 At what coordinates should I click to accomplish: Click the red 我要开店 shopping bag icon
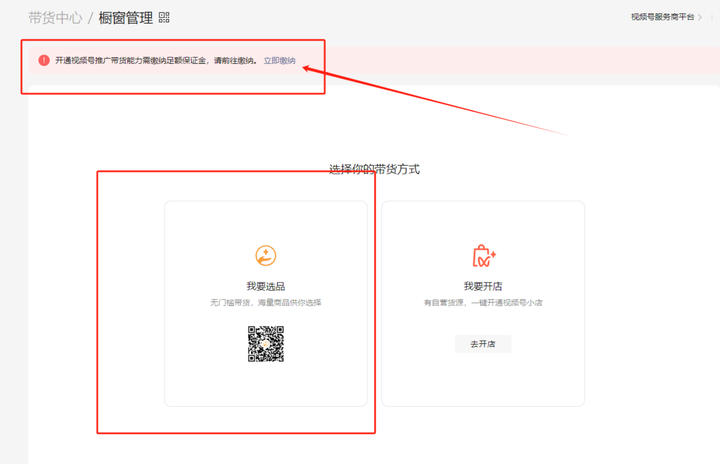tap(483, 257)
